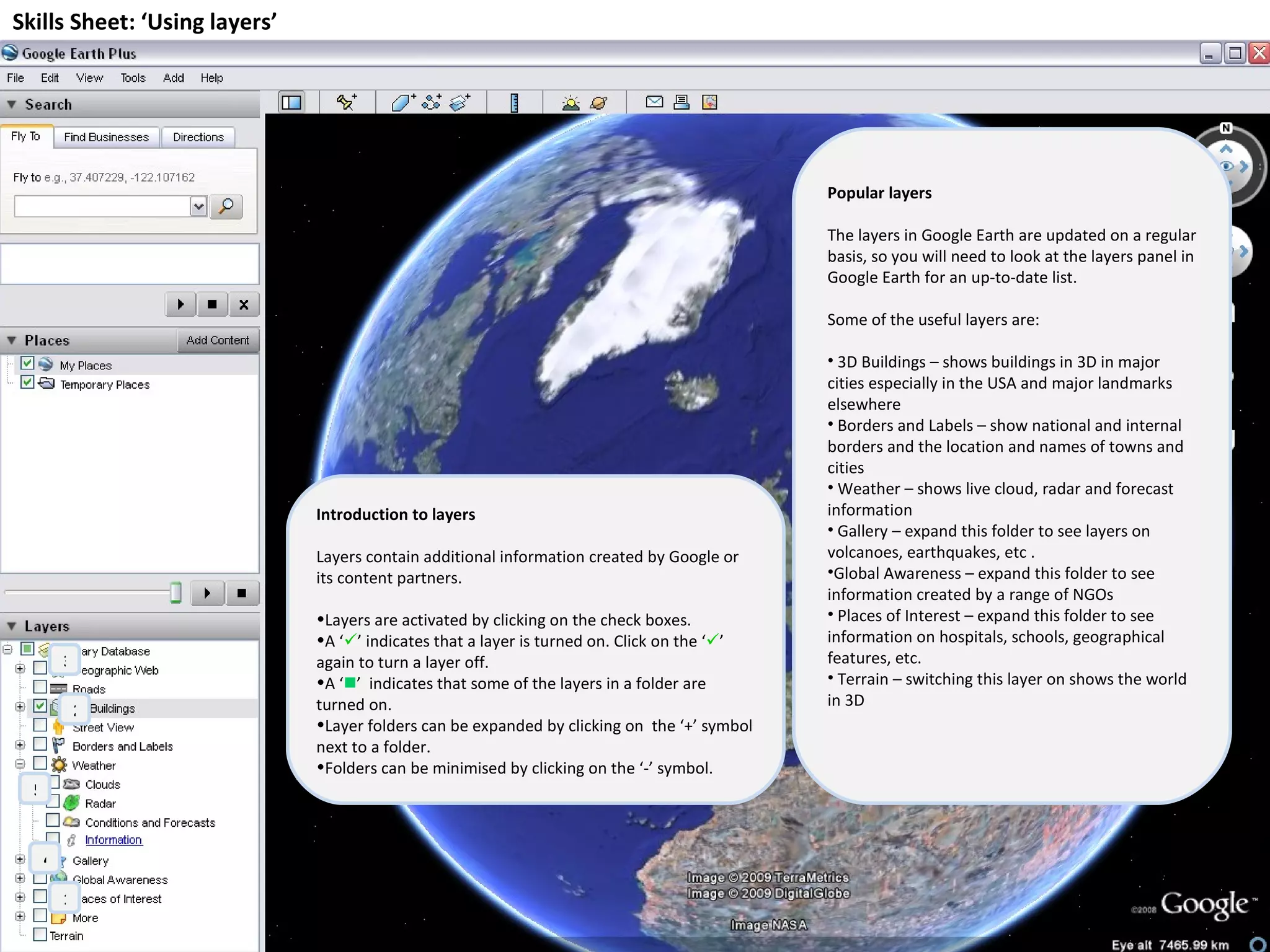The width and height of the screenshot is (1270, 952).
Task: Open the View menu
Action: [89, 78]
